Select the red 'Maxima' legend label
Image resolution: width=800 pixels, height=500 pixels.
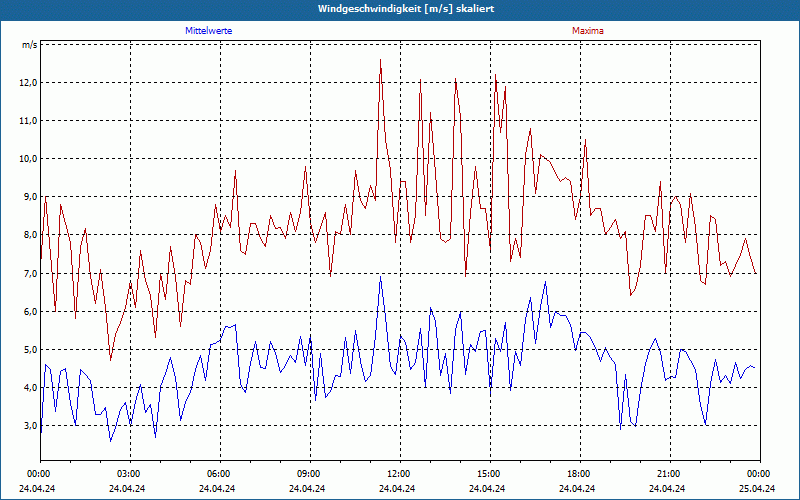coord(588,31)
